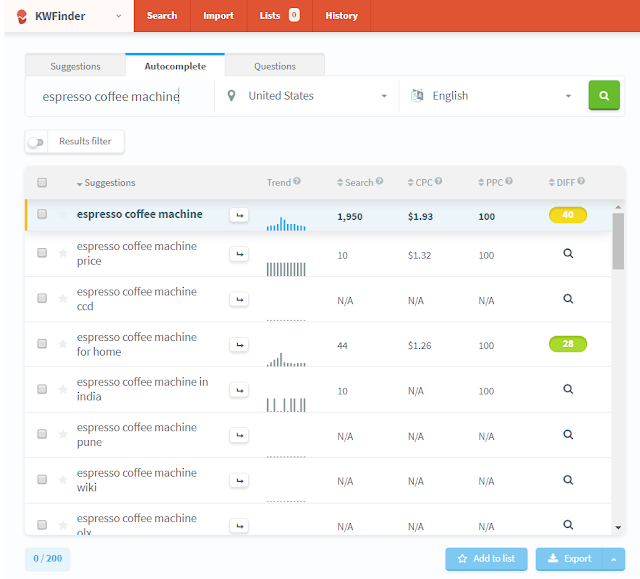Toggle the Results filter switch

pos(36,142)
